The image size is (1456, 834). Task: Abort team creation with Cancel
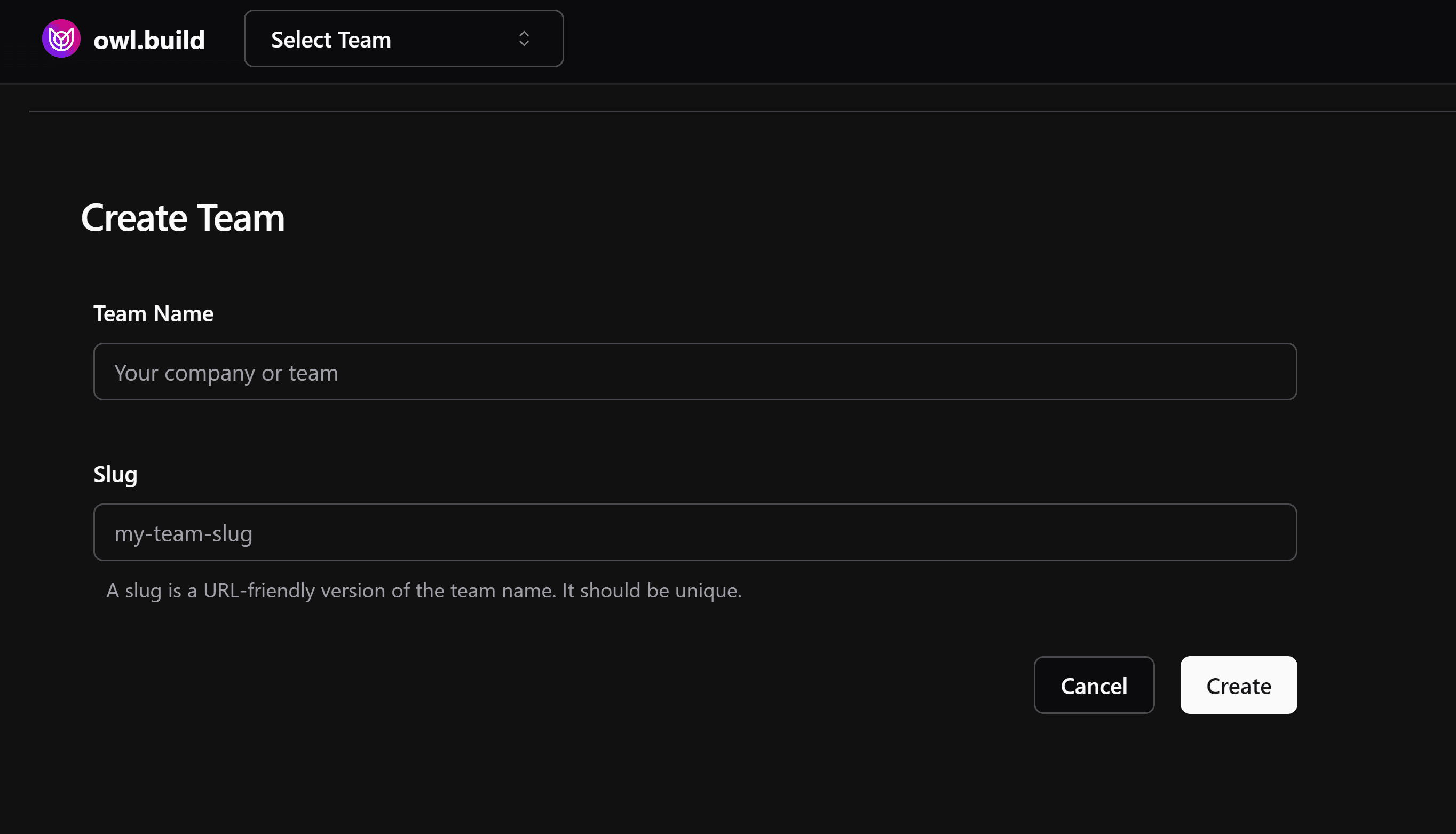coord(1093,685)
